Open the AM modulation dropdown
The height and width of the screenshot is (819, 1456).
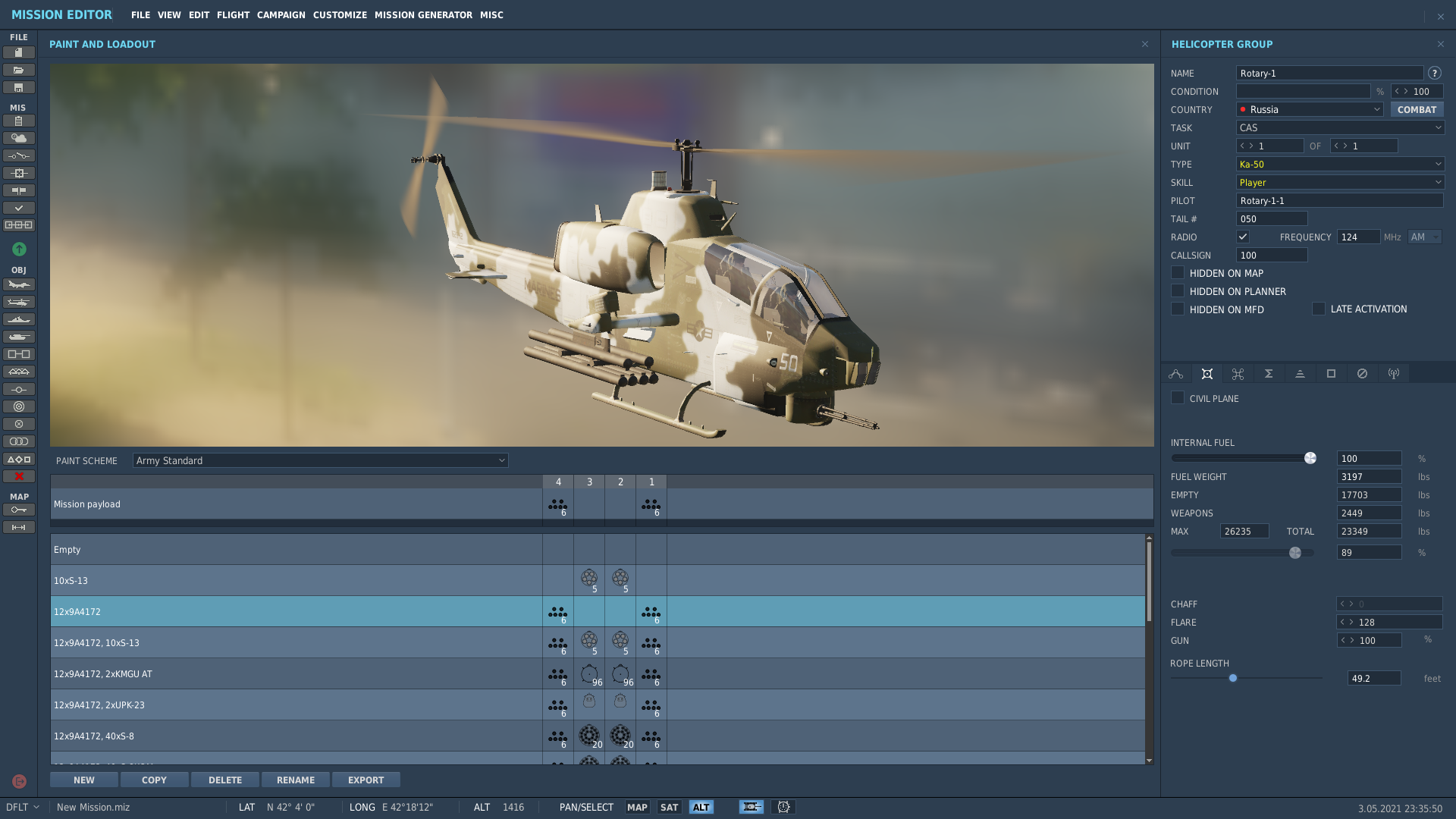1425,237
